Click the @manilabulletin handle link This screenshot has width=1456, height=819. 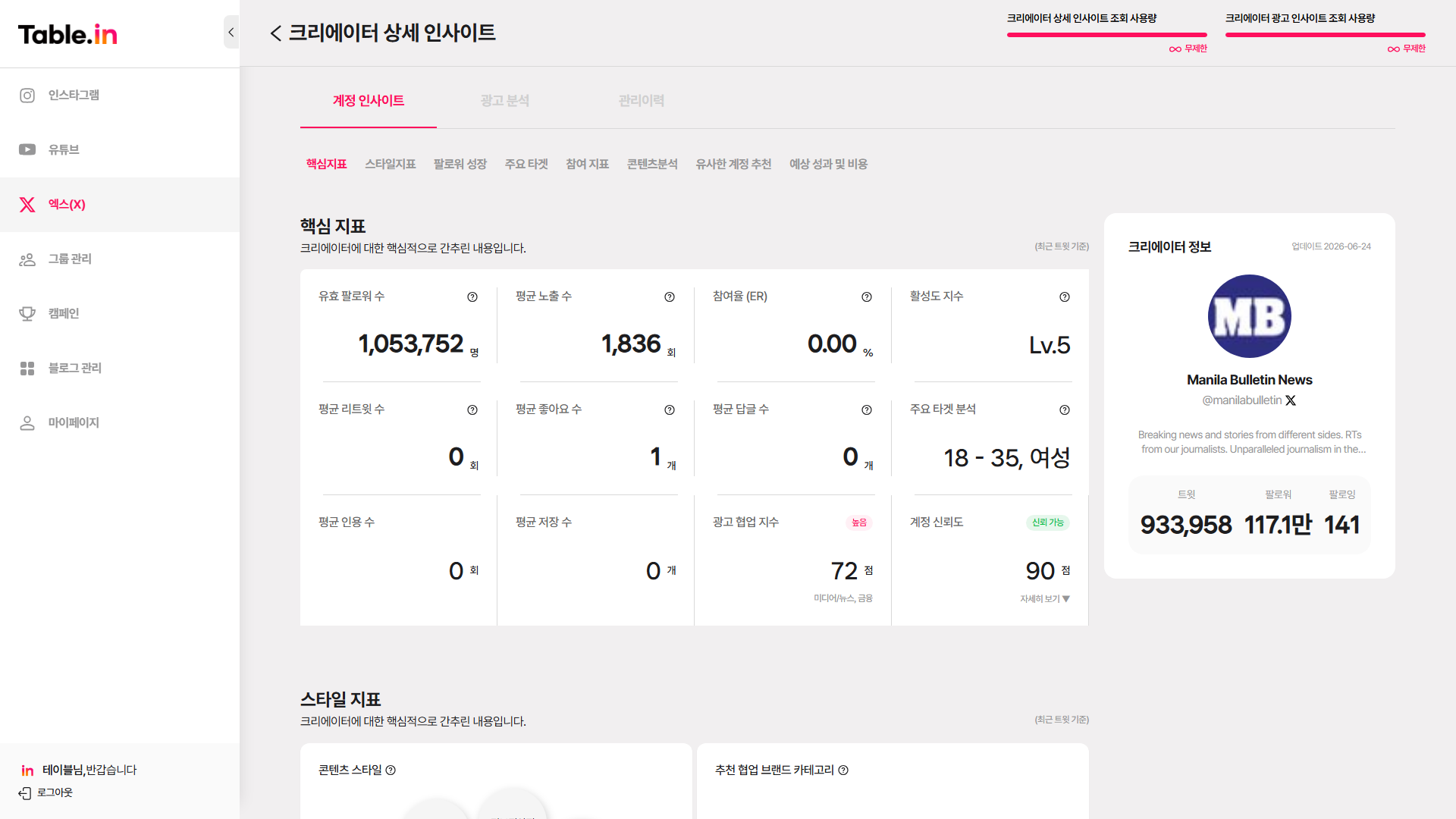1242,400
